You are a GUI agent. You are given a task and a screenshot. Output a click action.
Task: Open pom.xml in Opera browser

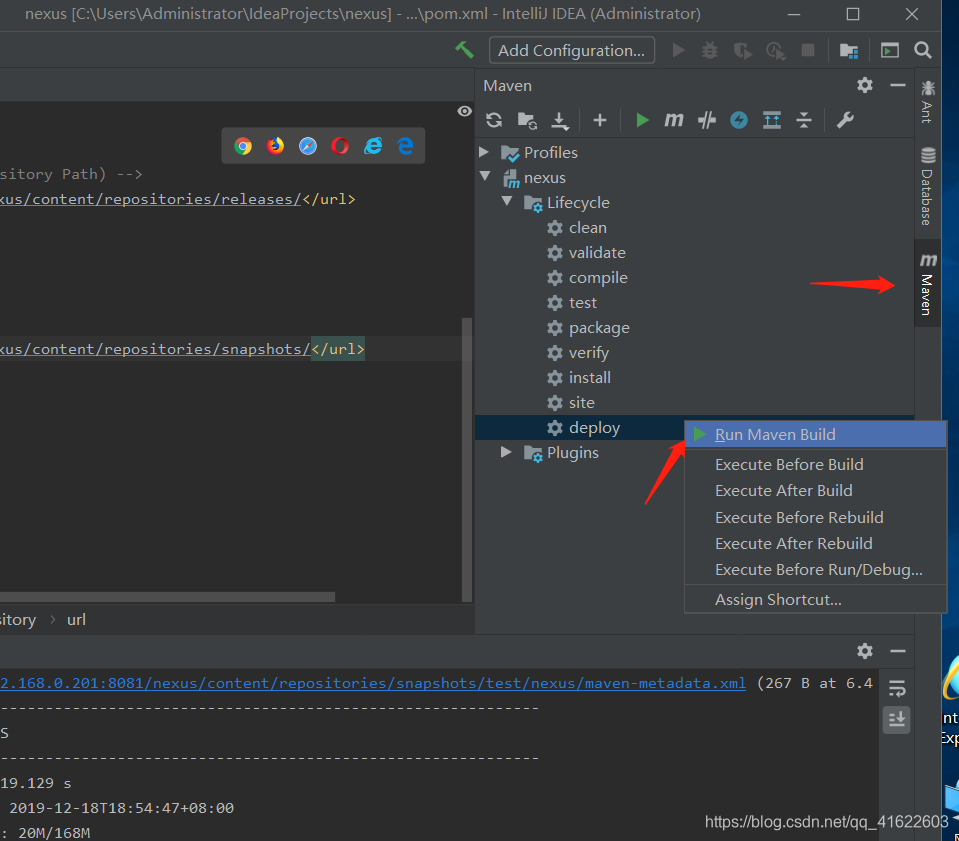point(340,146)
